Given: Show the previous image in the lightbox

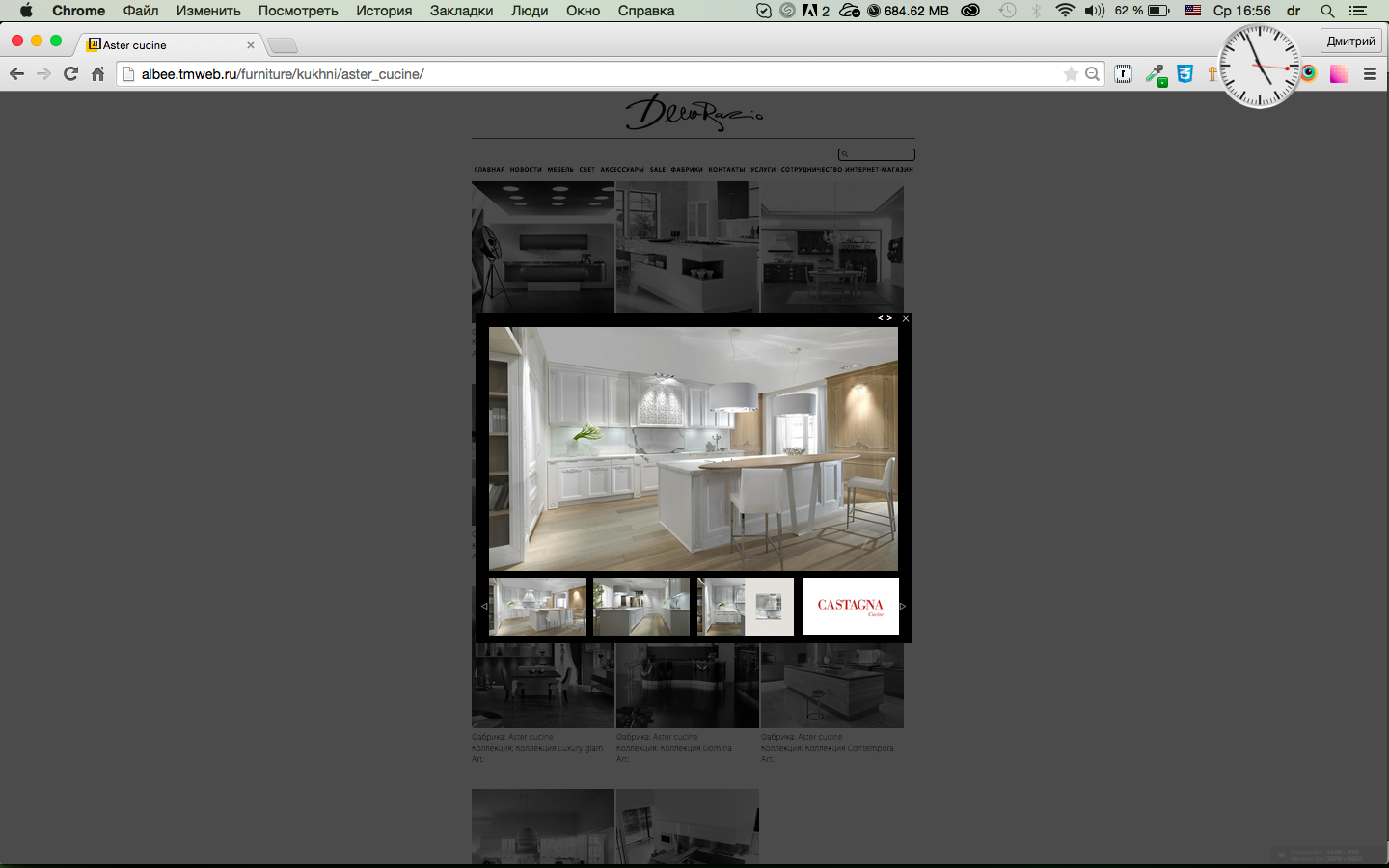Looking at the screenshot, I should pyautogui.click(x=880, y=318).
